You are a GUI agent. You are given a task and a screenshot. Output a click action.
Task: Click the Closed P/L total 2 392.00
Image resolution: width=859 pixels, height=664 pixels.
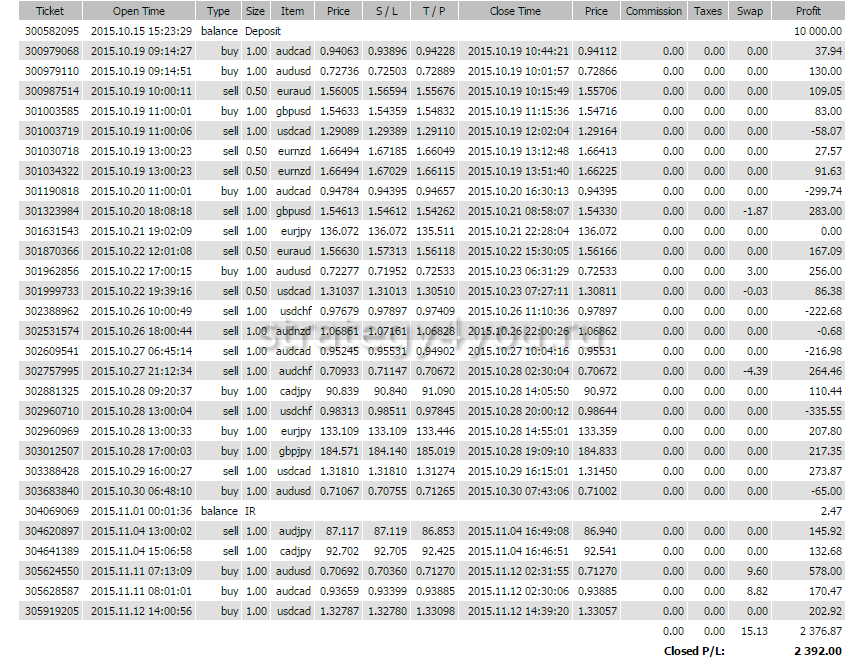[818, 650]
